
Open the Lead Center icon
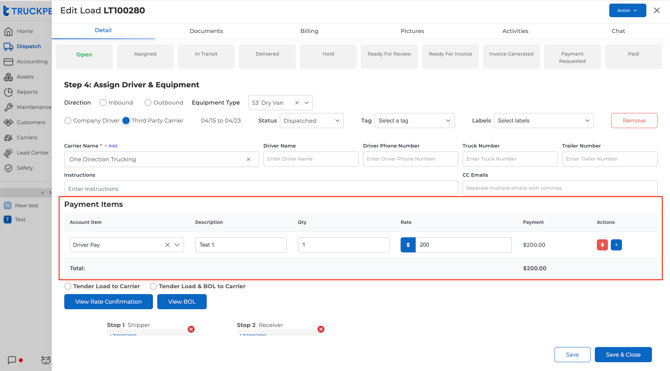pyautogui.click(x=8, y=153)
